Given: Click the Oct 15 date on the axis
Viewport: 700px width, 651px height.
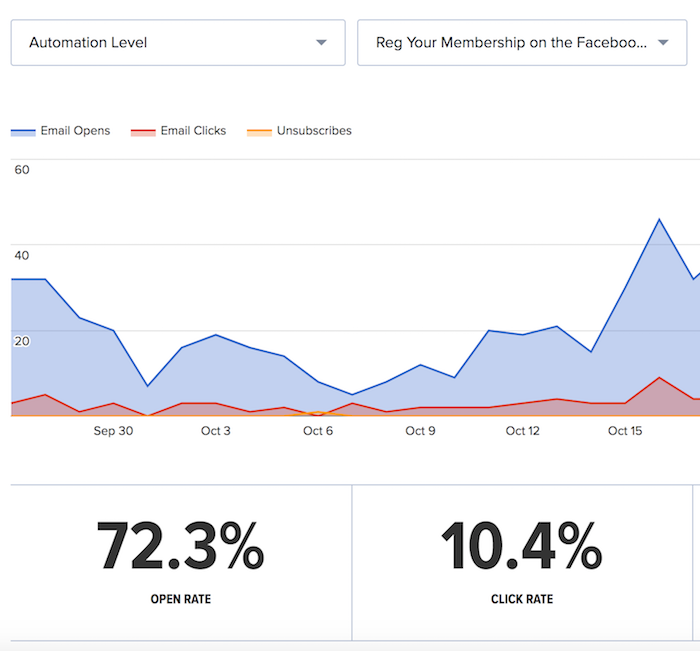Looking at the screenshot, I should pos(625,431).
